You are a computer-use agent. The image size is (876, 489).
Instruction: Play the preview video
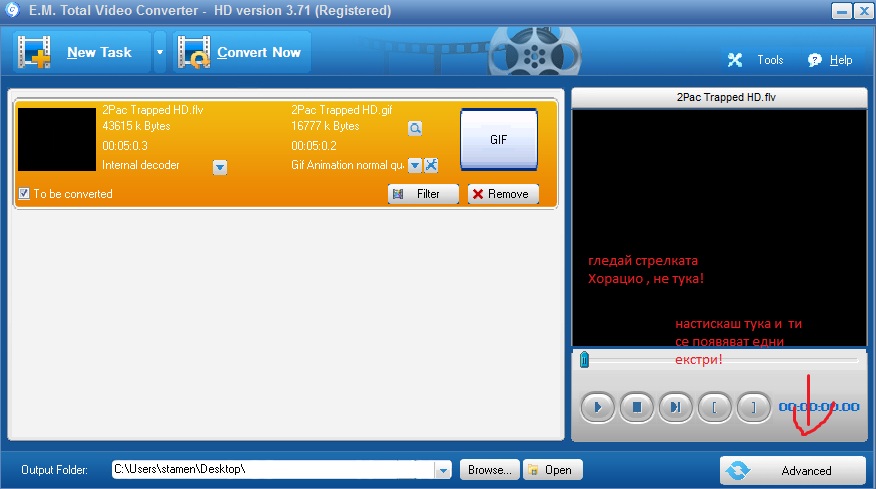coord(597,407)
